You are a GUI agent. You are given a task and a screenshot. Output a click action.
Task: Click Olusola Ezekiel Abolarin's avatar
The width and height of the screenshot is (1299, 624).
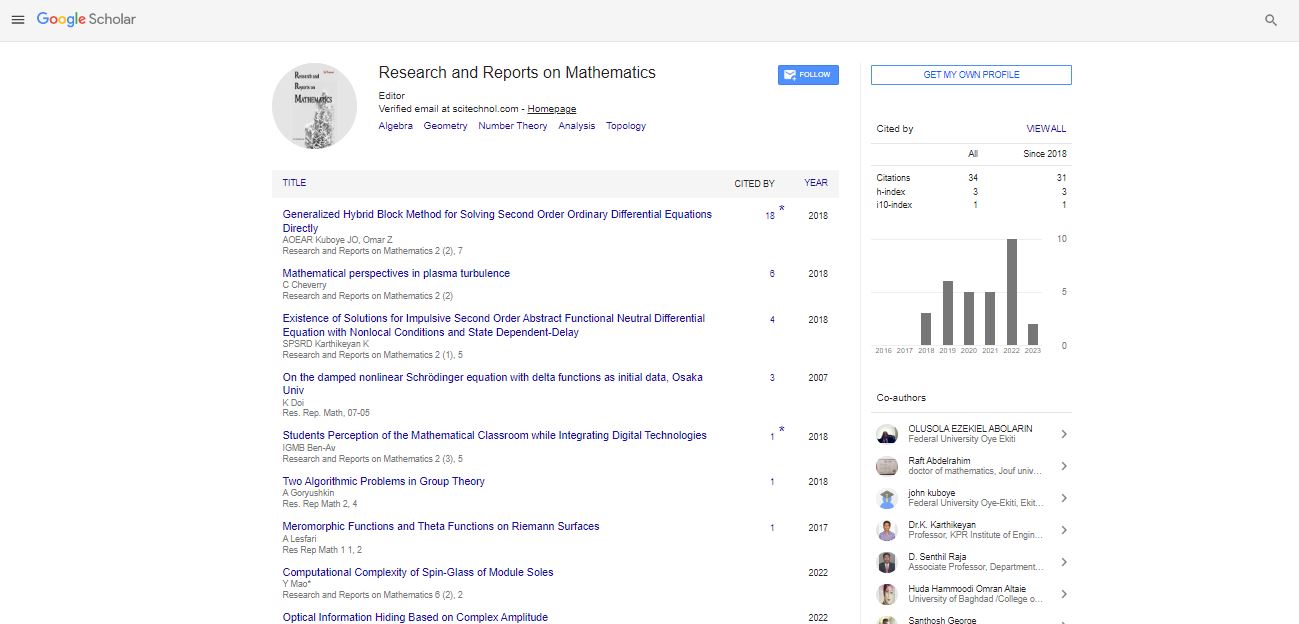[887, 434]
